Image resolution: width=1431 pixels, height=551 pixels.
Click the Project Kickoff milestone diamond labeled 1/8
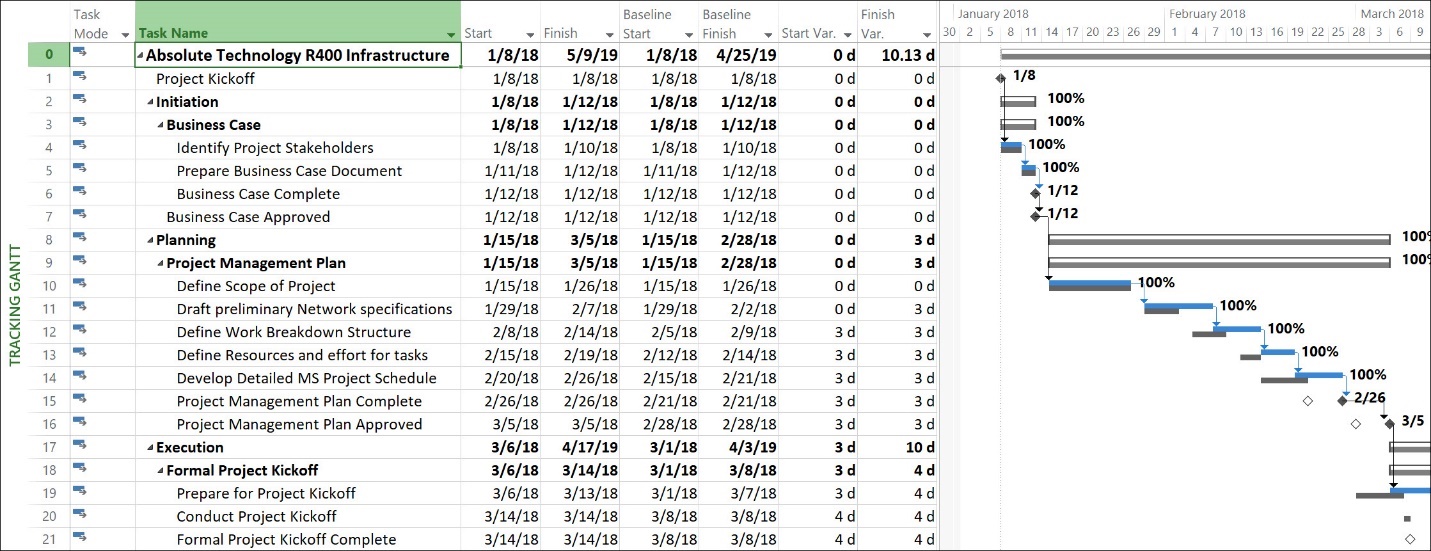click(x=1001, y=78)
